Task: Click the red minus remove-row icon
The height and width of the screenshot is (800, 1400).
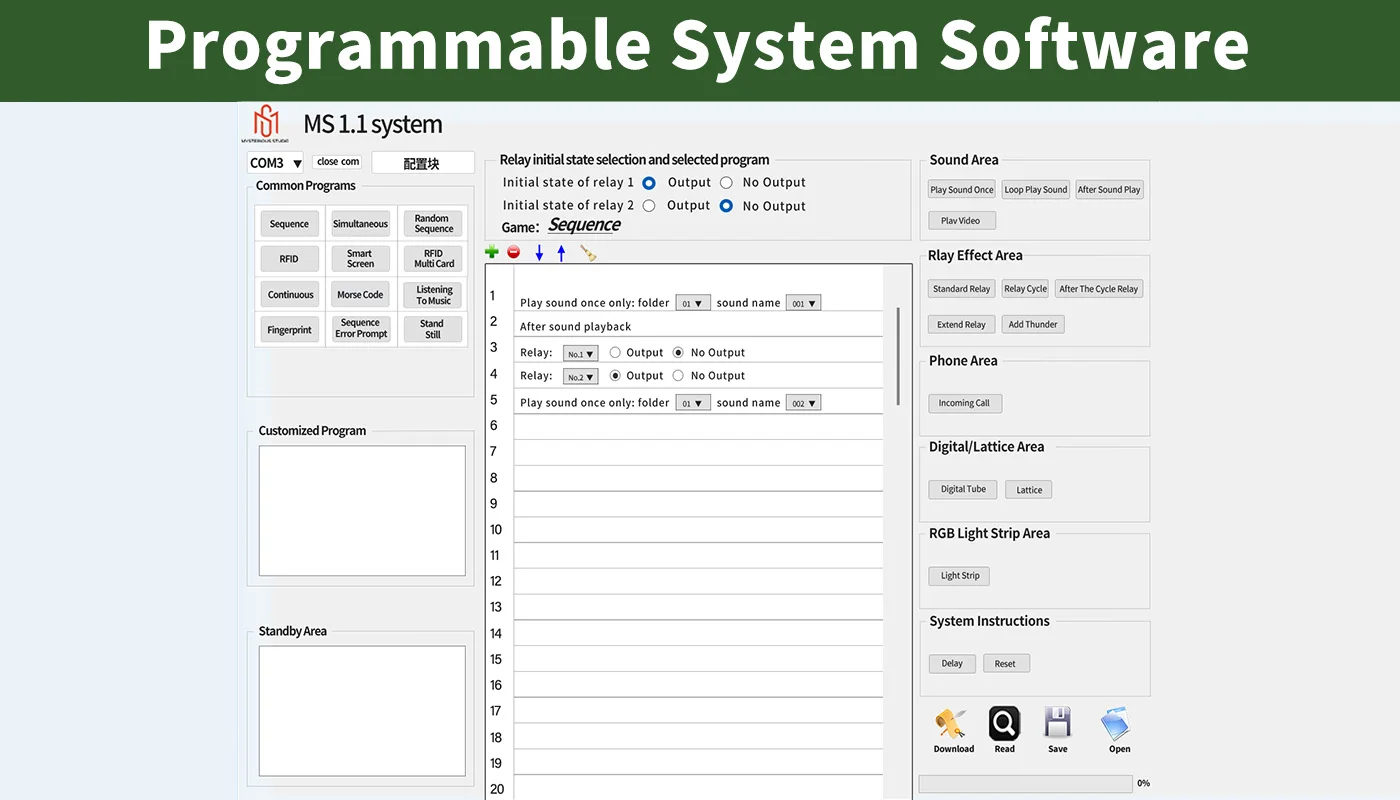Action: click(514, 253)
